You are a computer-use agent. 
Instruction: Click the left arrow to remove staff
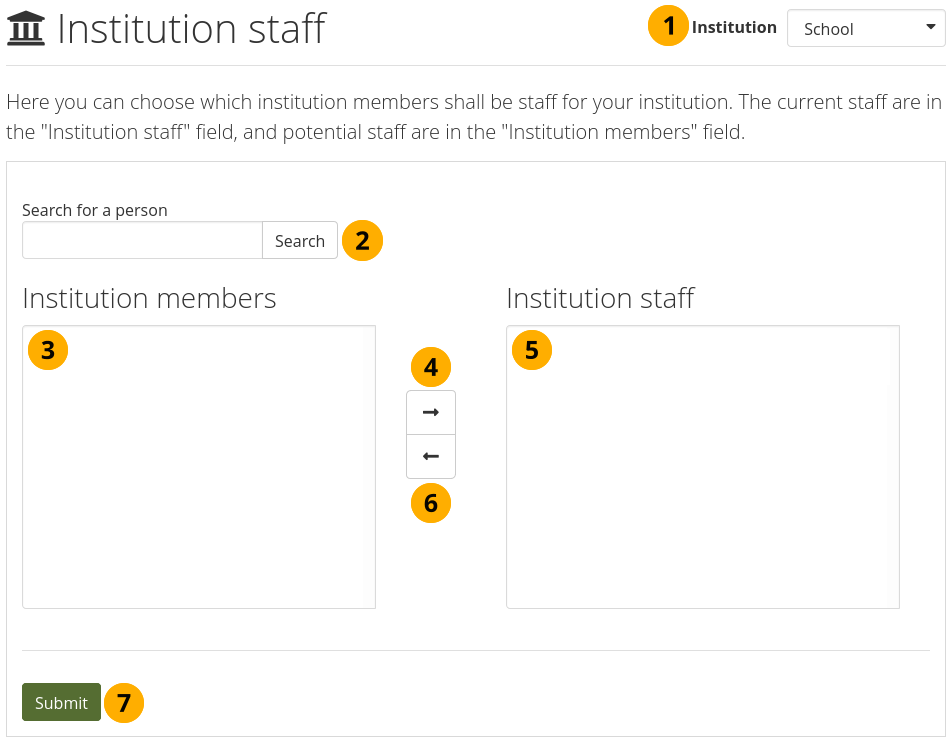point(431,456)
